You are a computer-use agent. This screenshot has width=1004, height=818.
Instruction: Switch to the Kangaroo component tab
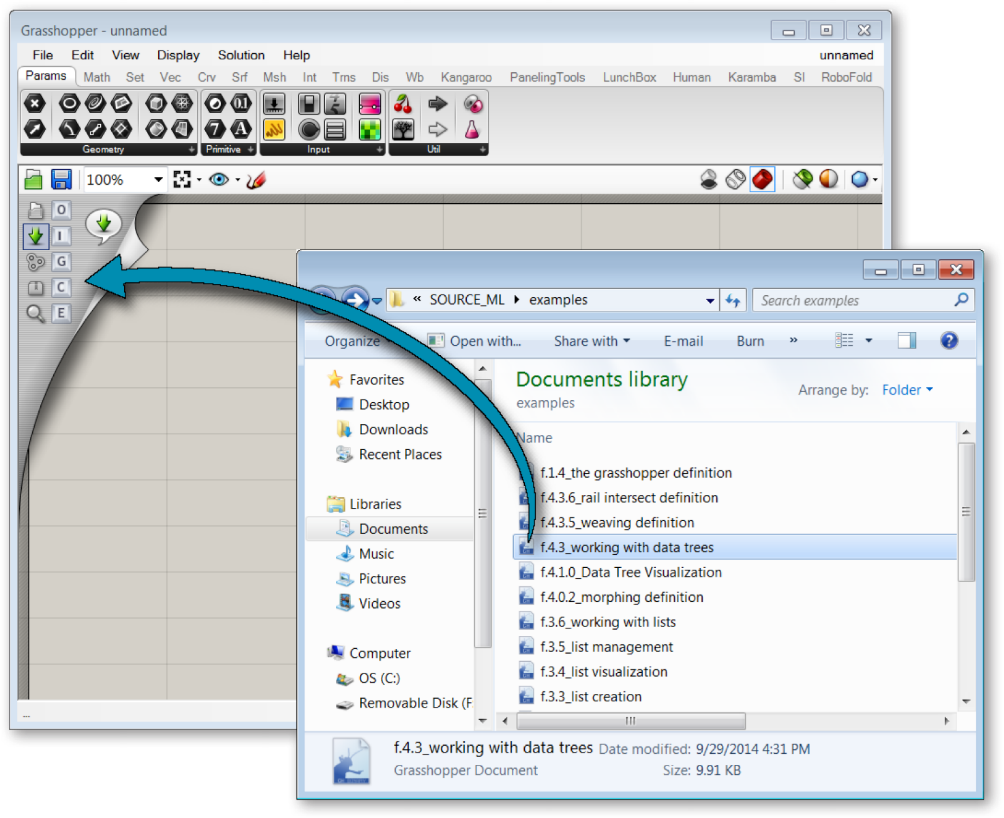coord(466,77)
